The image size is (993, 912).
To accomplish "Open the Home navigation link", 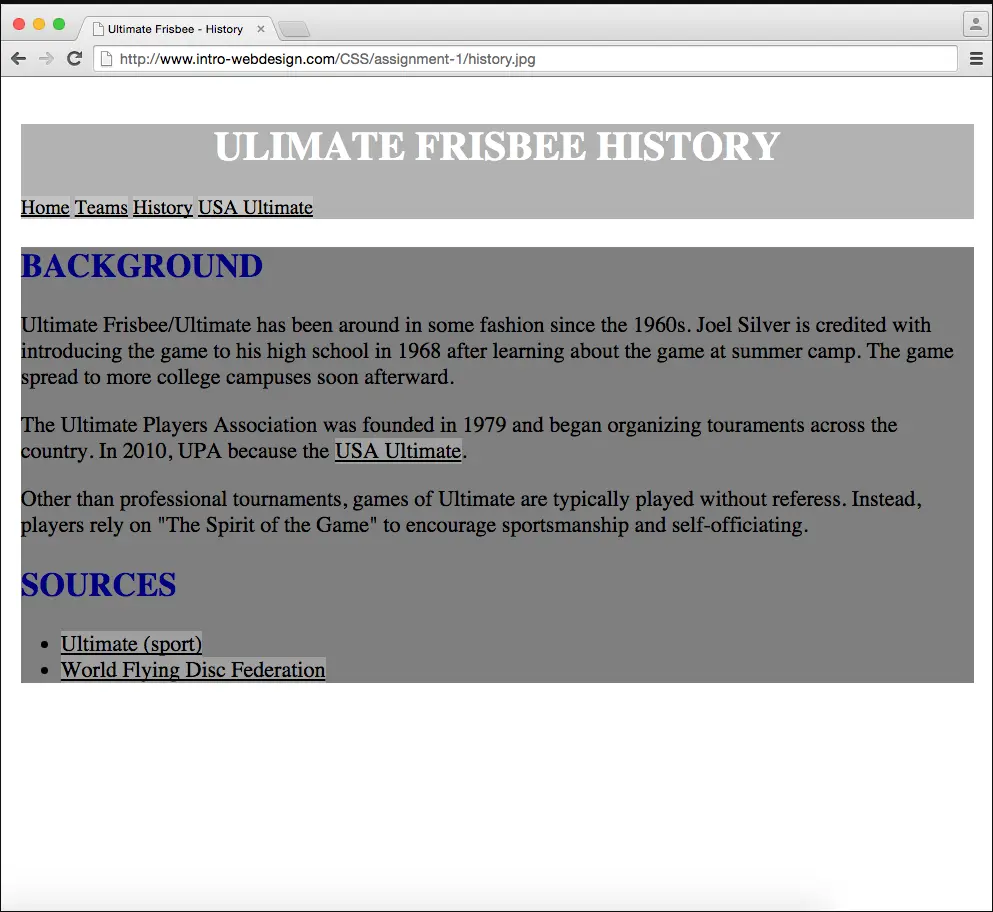I will click(45, 207).
